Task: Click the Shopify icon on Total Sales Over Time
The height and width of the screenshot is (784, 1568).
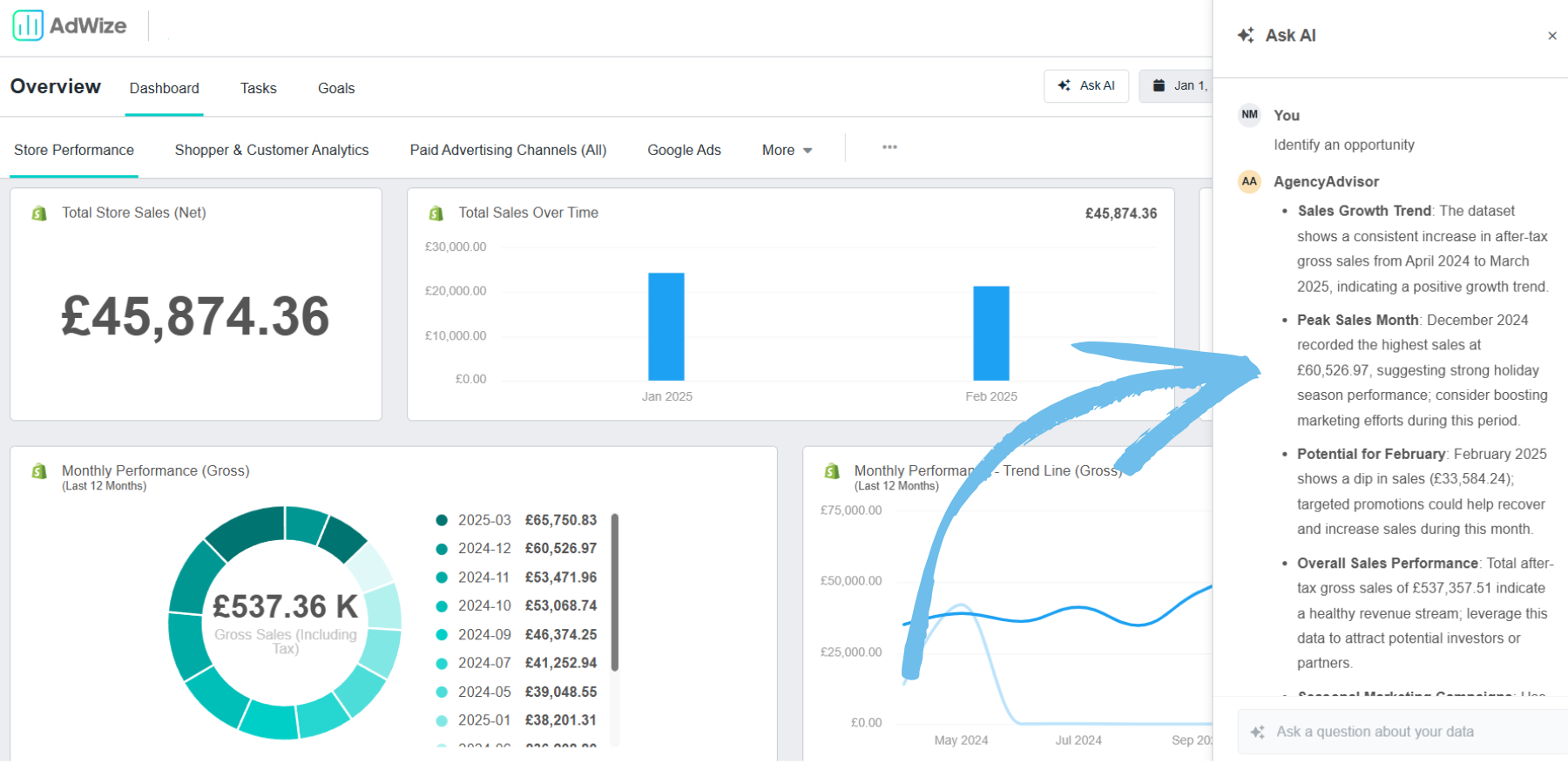Action: (x=436, y=213)
